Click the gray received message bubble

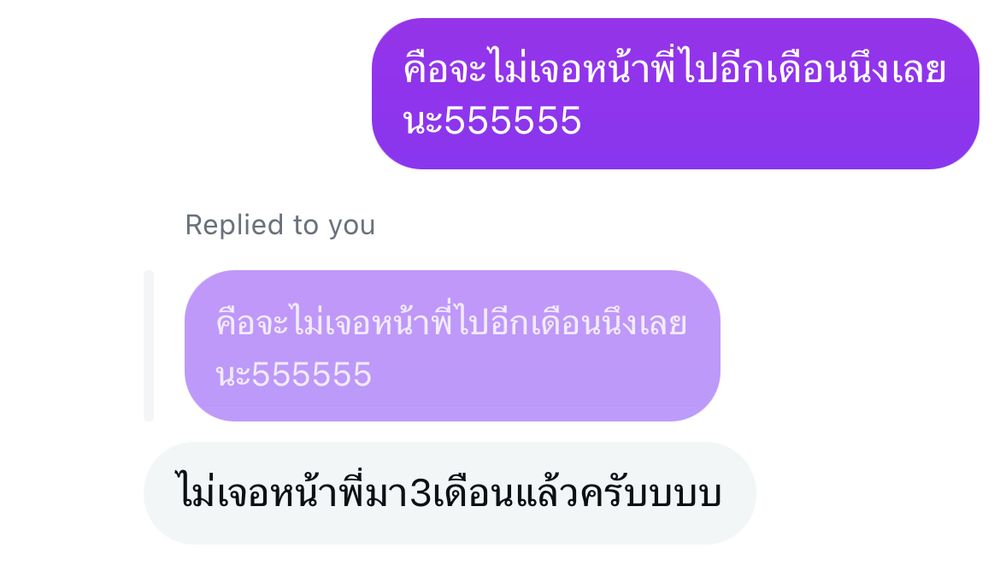pos(450,493)
